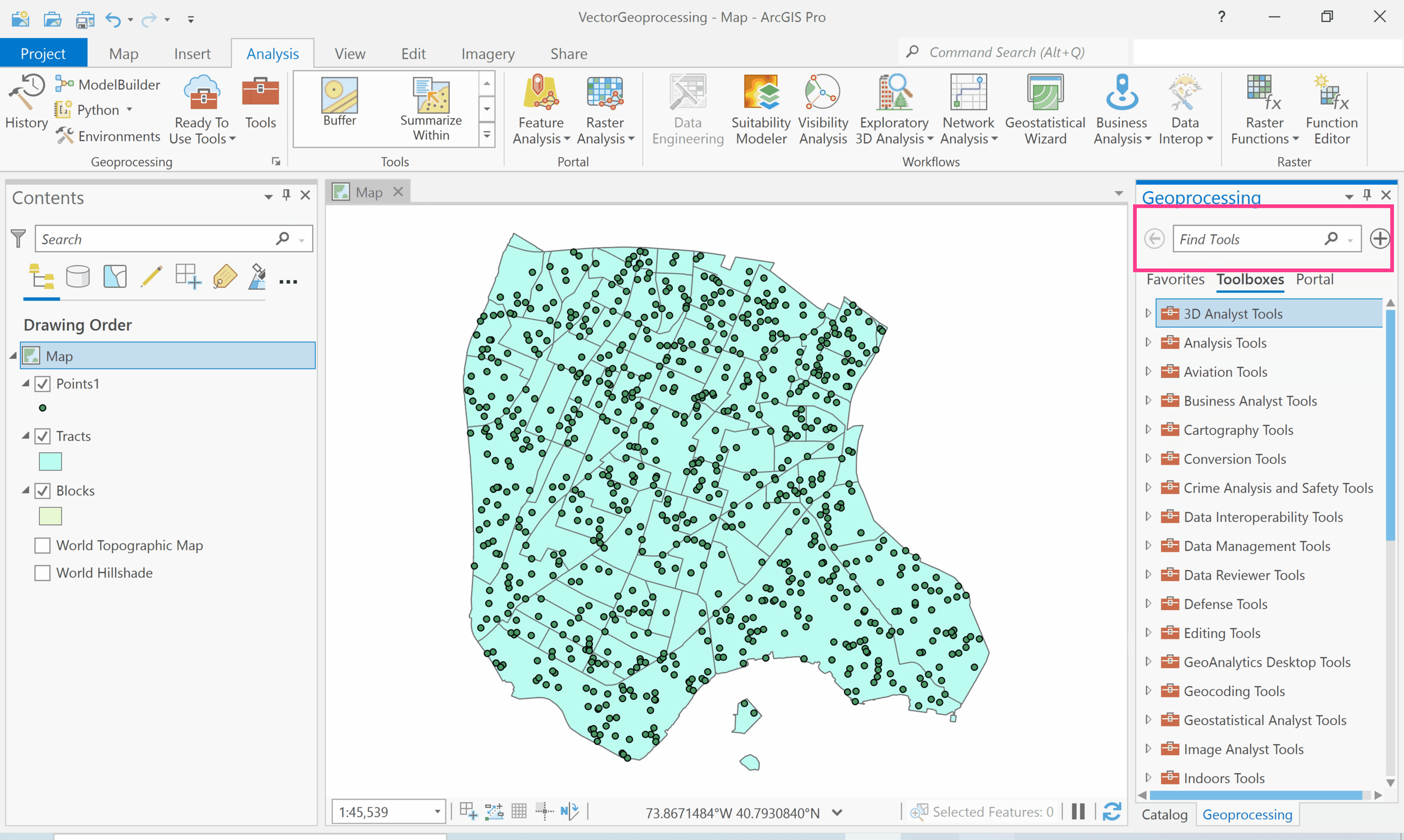Enable the World Topographic Map layer
1404x840 pixels.
(43, 545)
